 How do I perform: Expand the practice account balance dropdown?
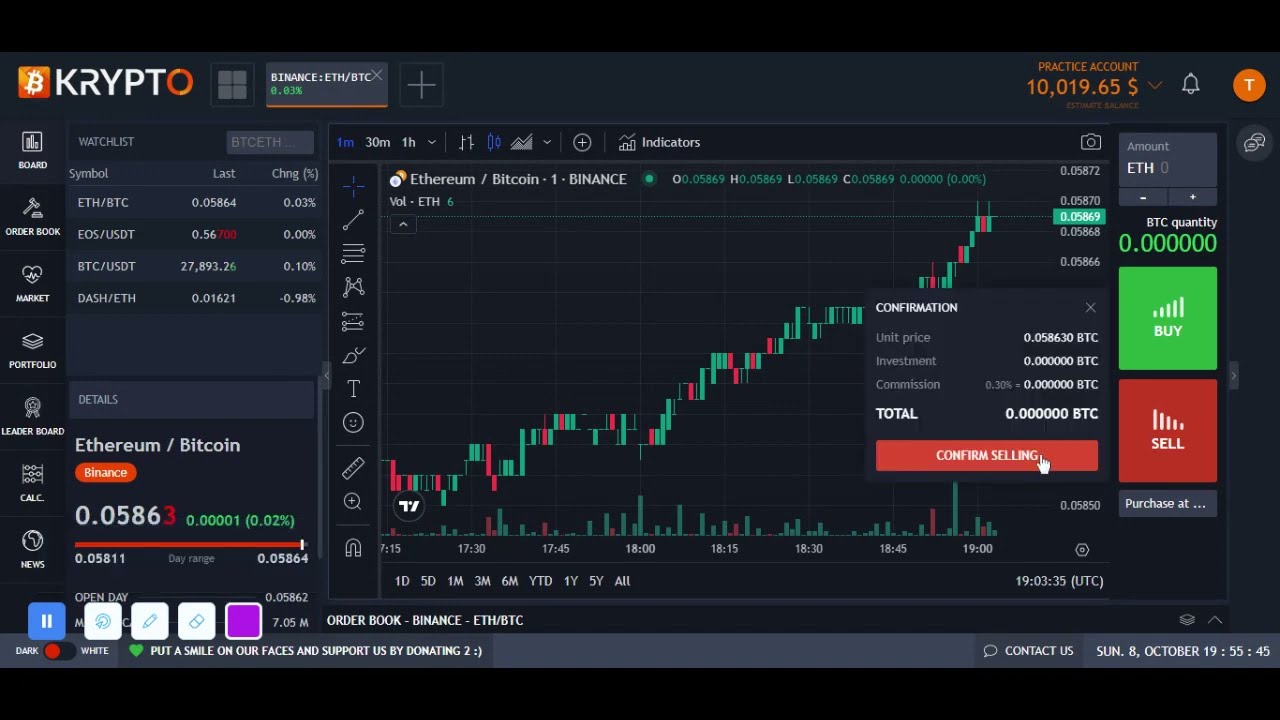tap(1155, 86)
